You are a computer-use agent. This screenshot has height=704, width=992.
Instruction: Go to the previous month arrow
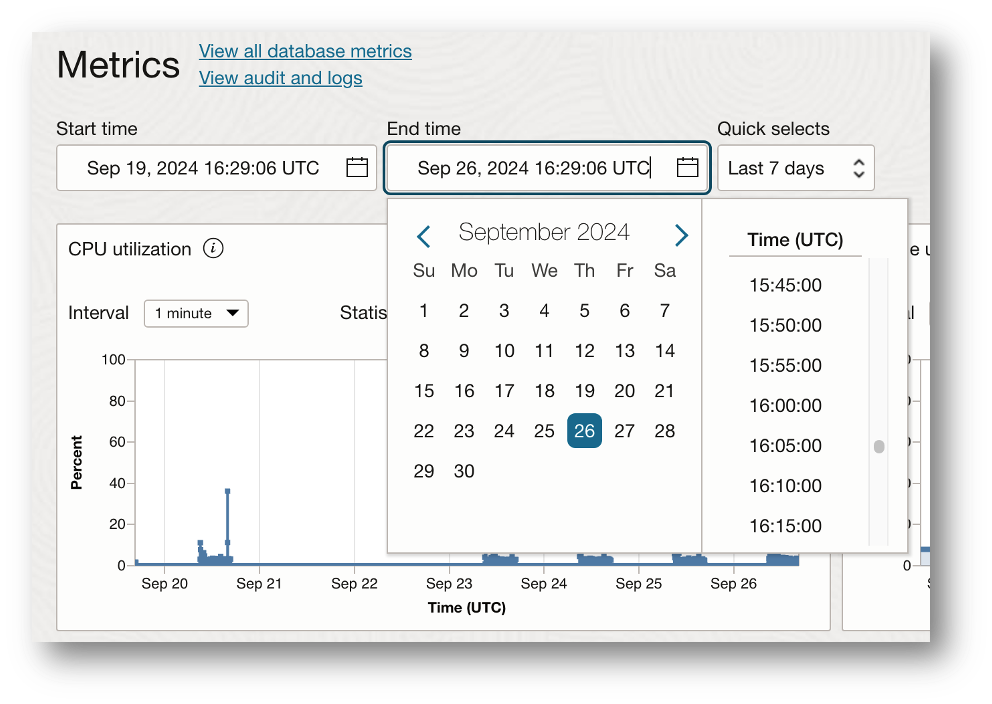[423, 236]
